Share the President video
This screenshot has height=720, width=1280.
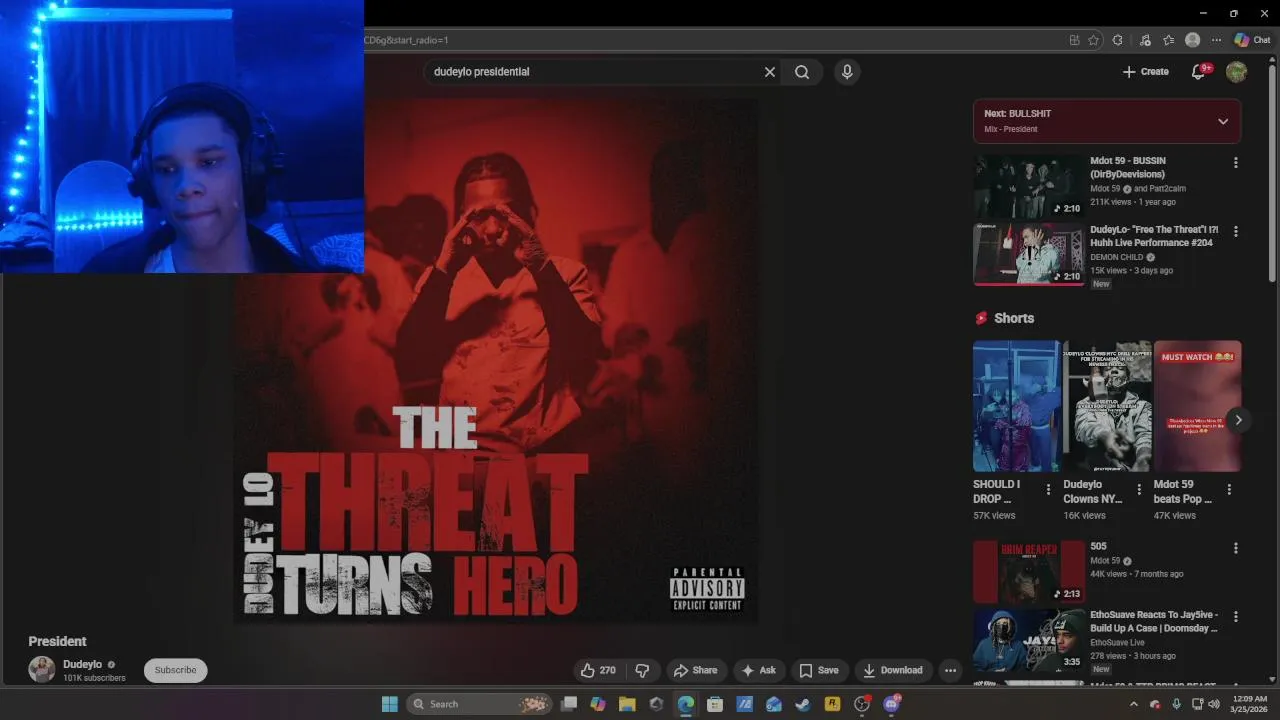(695, 670)
